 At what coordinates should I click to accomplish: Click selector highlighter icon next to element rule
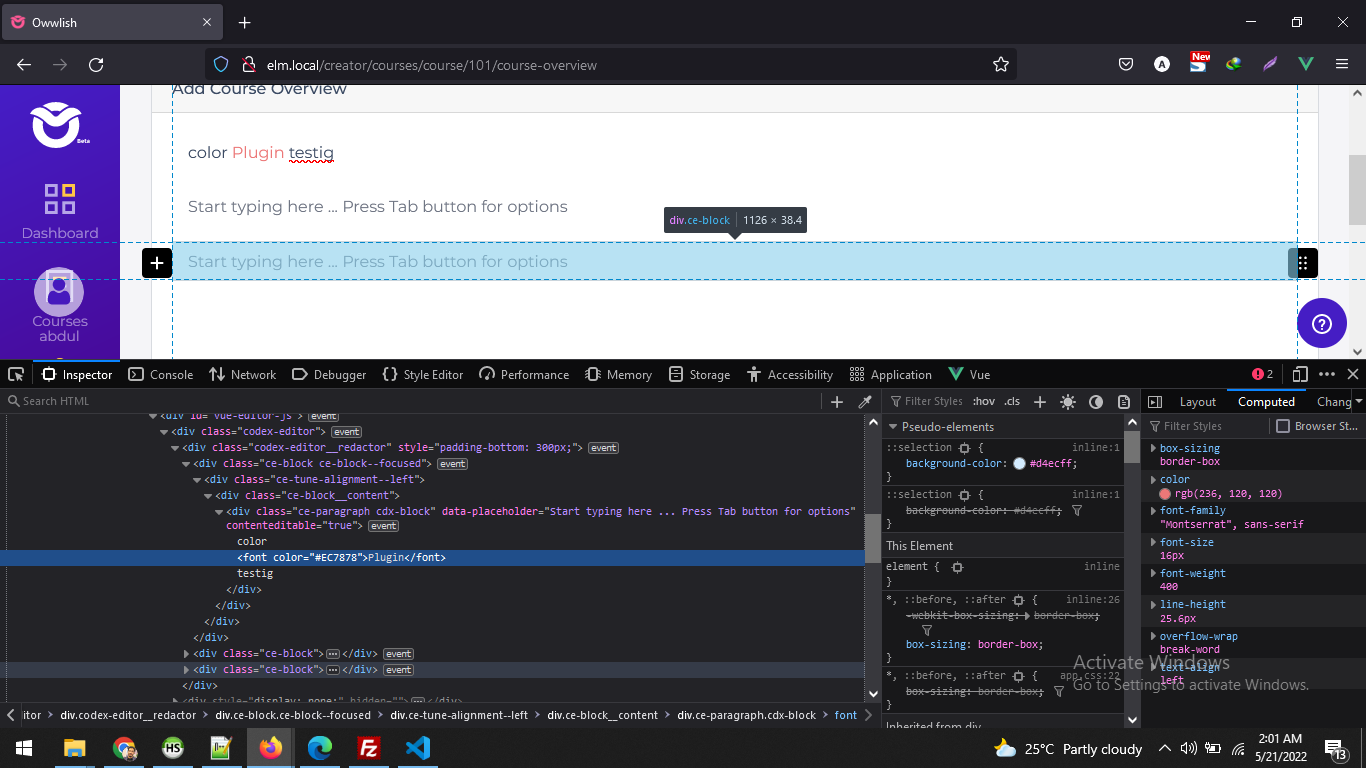point(957,567)
